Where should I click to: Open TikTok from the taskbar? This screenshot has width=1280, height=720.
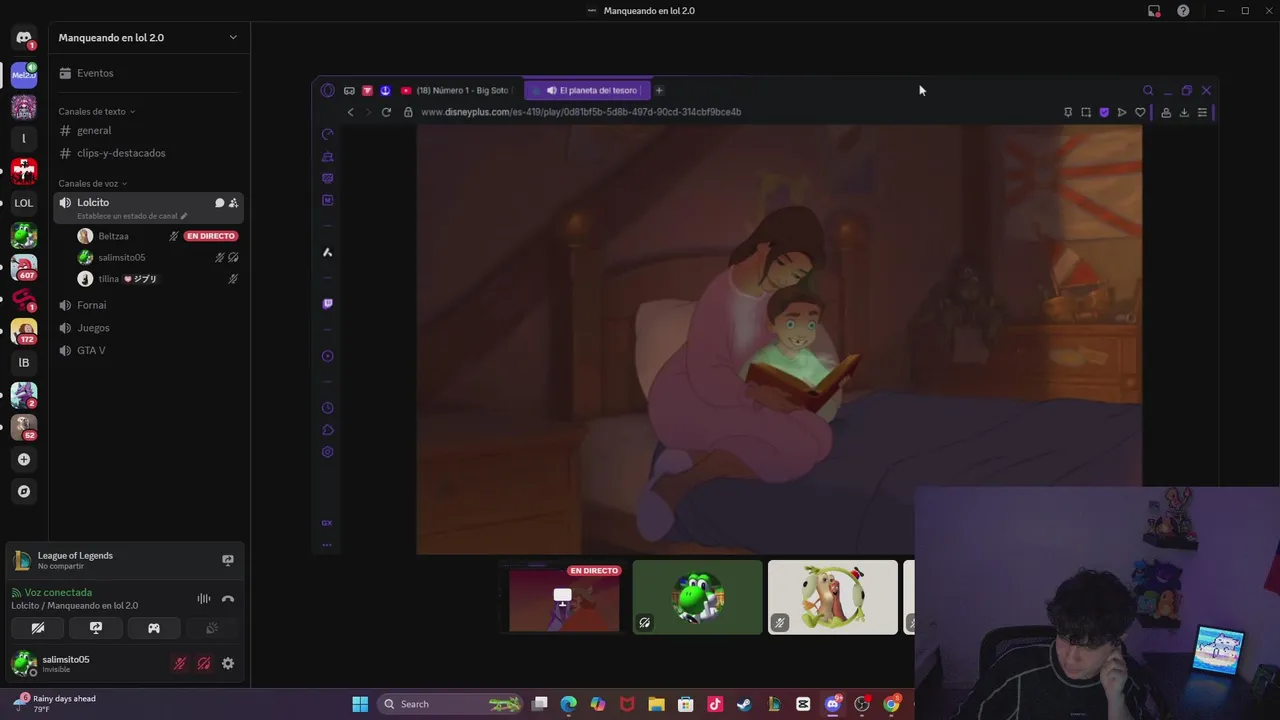coord(715,704)
